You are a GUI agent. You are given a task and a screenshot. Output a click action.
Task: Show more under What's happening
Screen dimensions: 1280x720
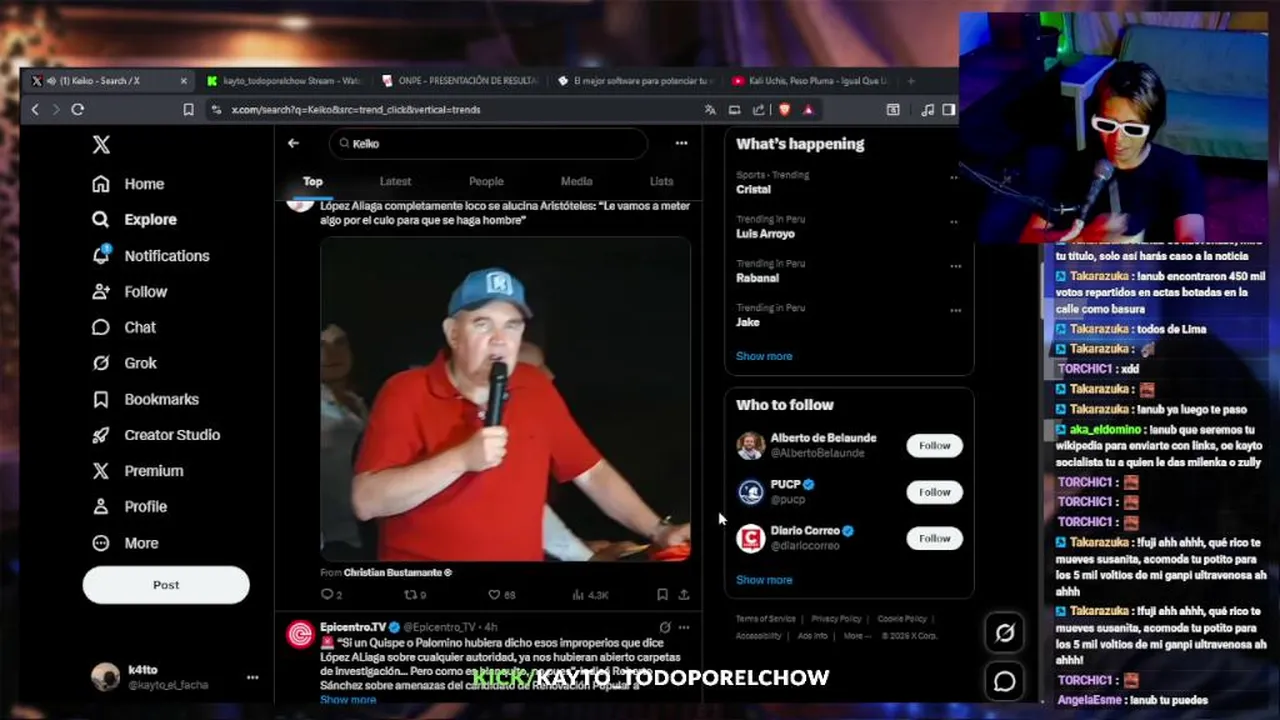[x=764, y=356]
